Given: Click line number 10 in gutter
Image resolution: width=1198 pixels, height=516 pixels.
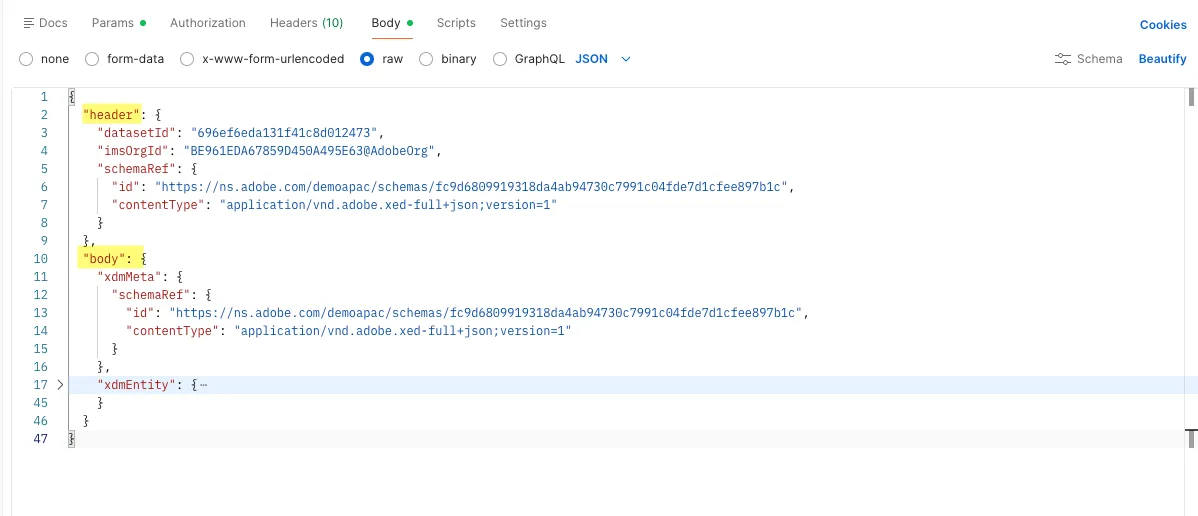Looking at the screenshot, I should pyautogui.click(x=40, y=258).
